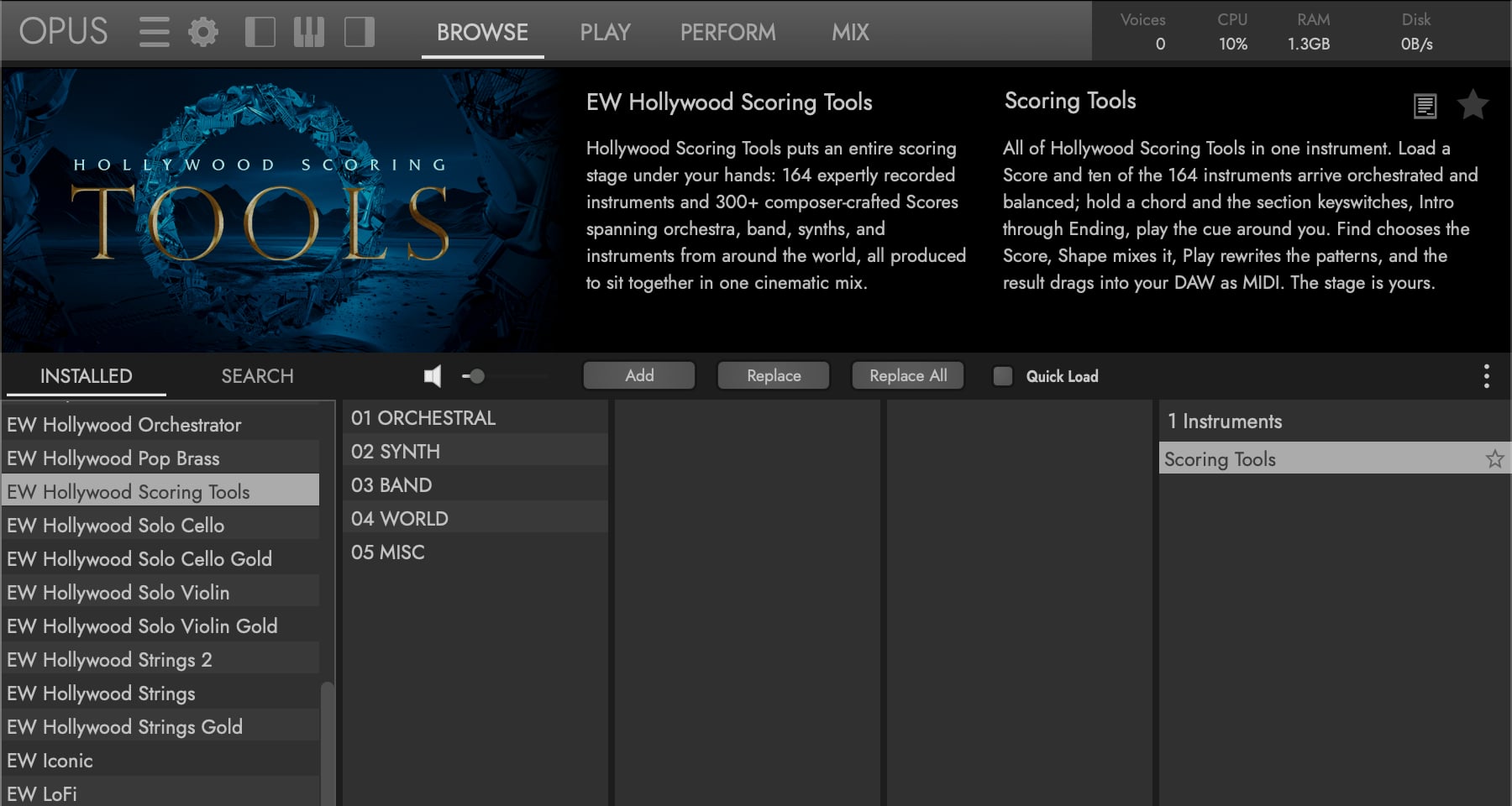
Task: Select EW Hollywood Orchestrator library
Action: tap(160, 424)
